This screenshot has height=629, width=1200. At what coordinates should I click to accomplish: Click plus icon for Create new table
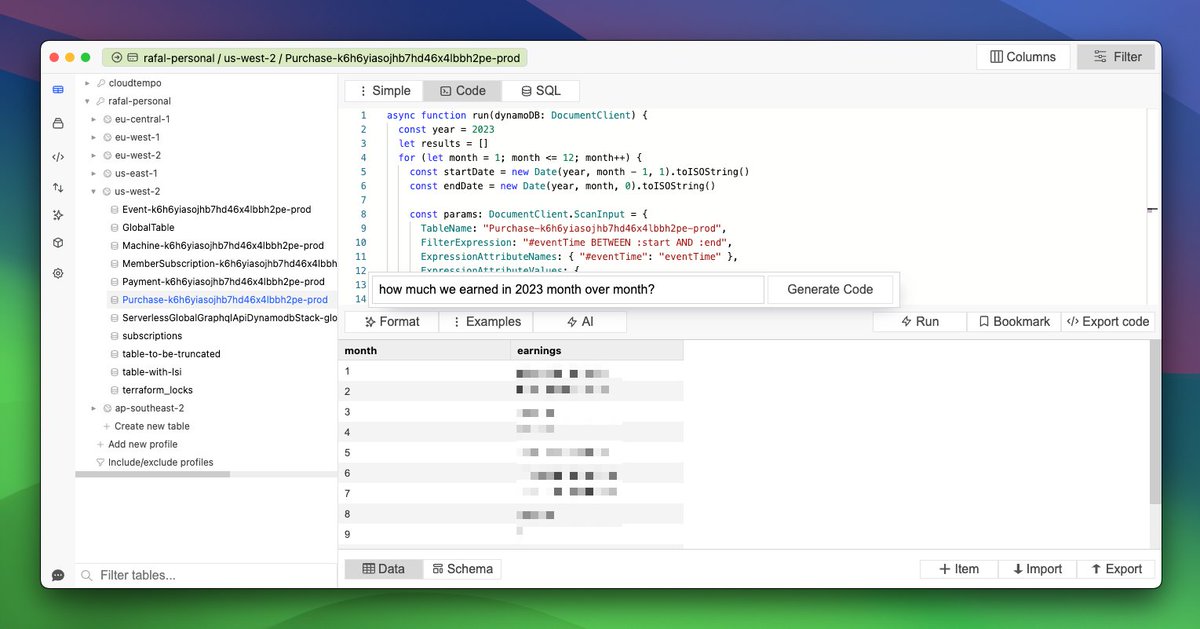click(107, 426)
